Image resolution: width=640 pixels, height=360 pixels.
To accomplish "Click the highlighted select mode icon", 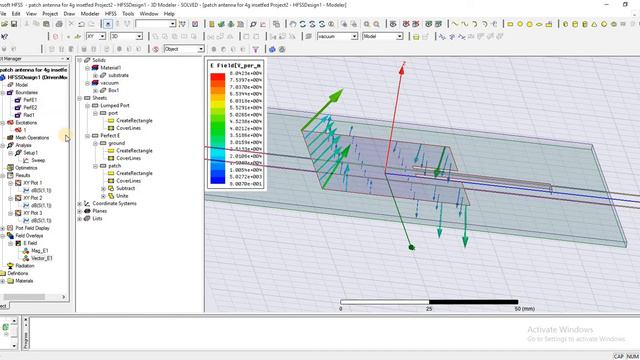I will (108, 24).
